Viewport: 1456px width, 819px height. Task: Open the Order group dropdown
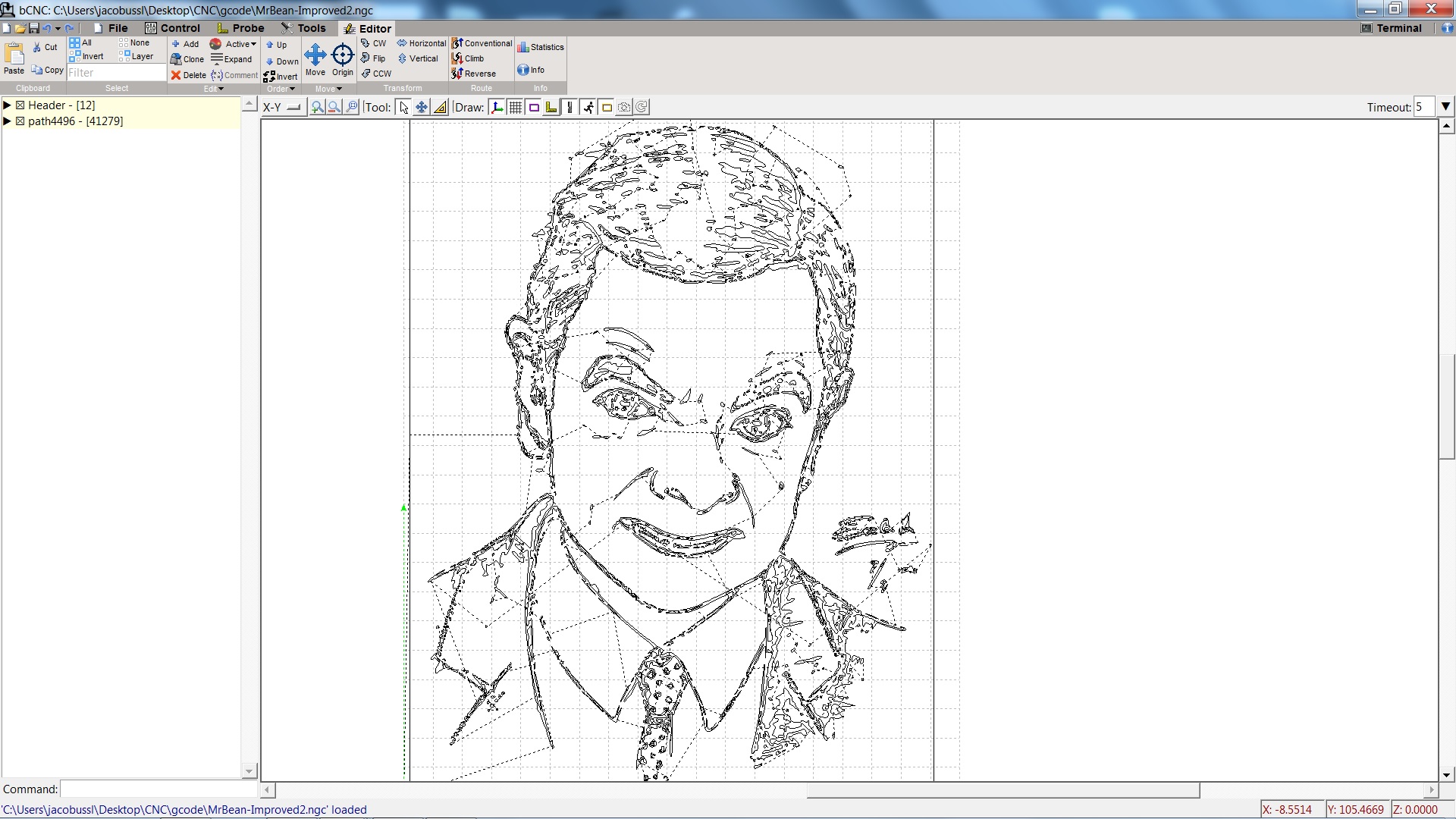[x=281, y=89]
